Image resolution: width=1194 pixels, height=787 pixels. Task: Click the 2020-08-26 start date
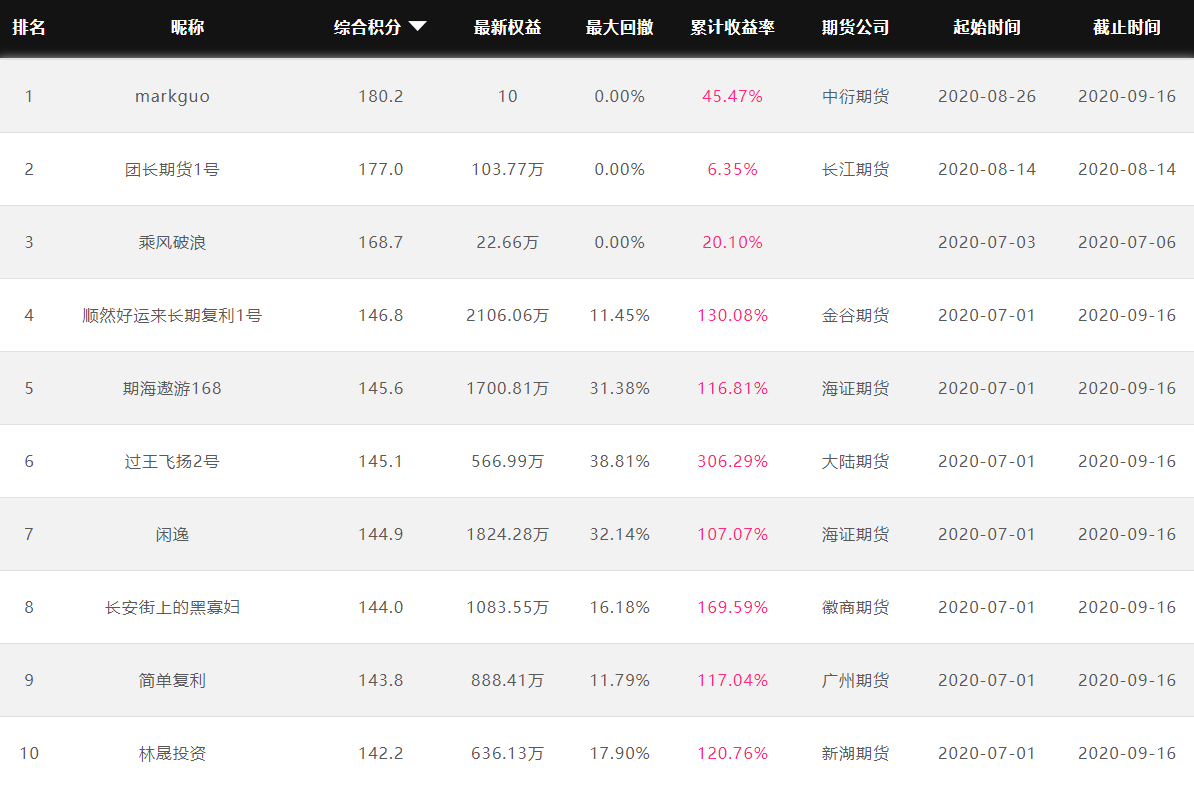click(x=987, y=97)
